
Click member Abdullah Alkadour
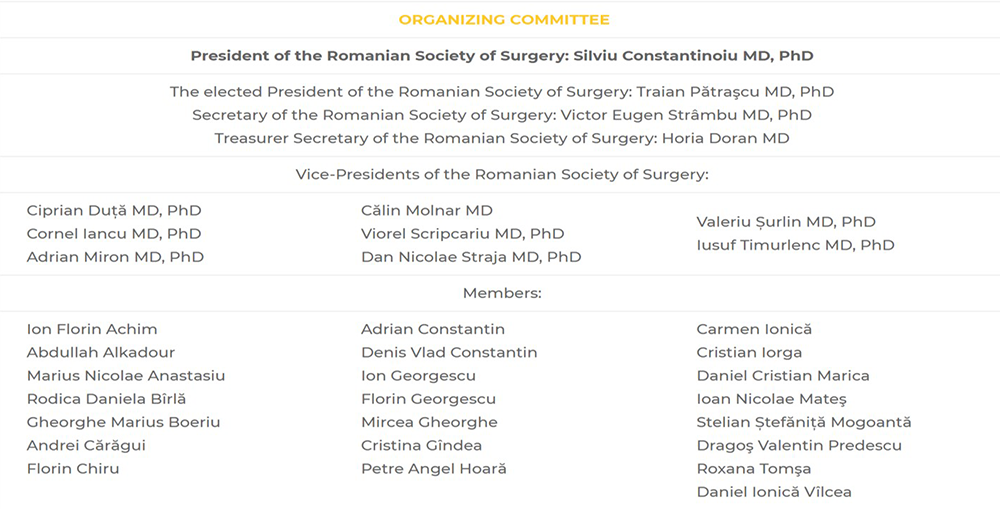pyautogui.click(x=101, y=352)
